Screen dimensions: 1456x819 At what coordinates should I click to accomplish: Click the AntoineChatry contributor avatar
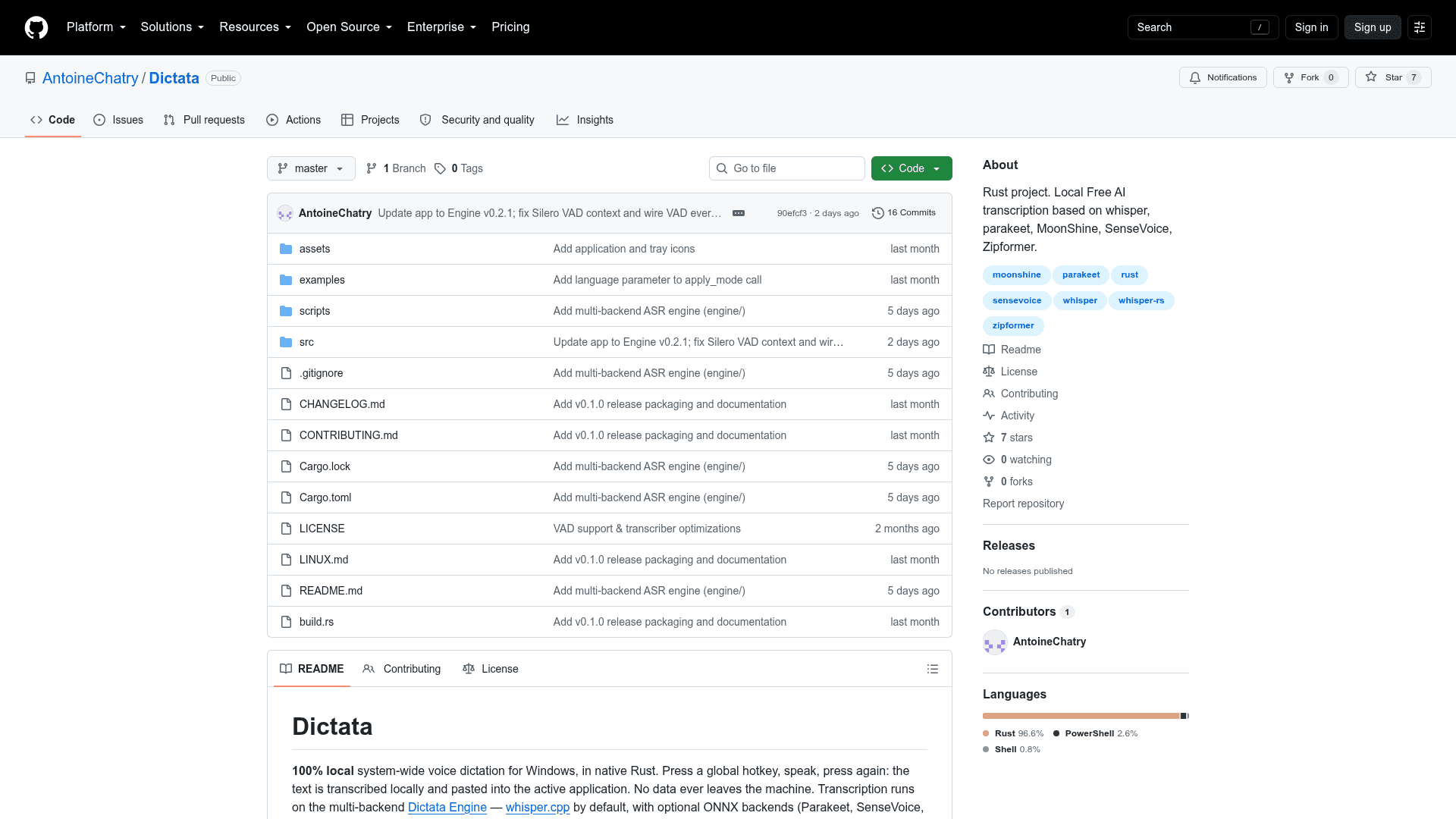[995, 642]
